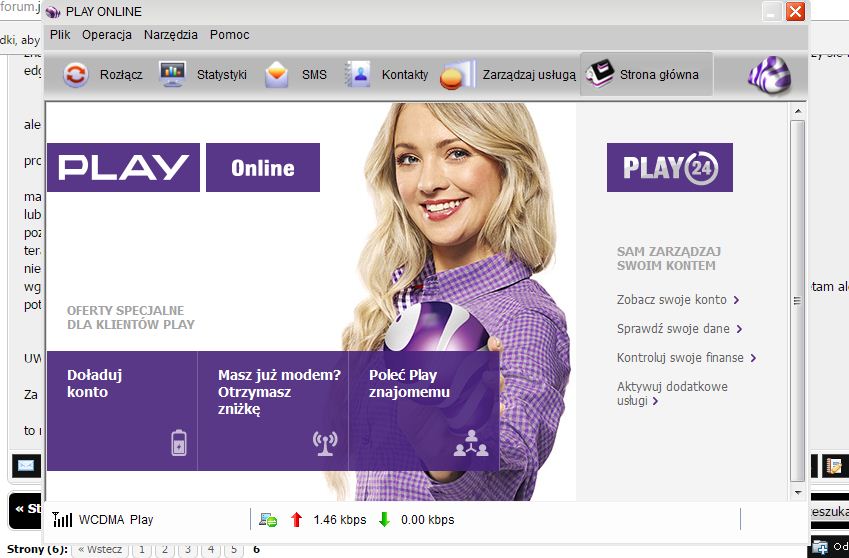Screen dimensions: 849x558
Task: Open the Narzędzia menu
Action: point(171,35)
